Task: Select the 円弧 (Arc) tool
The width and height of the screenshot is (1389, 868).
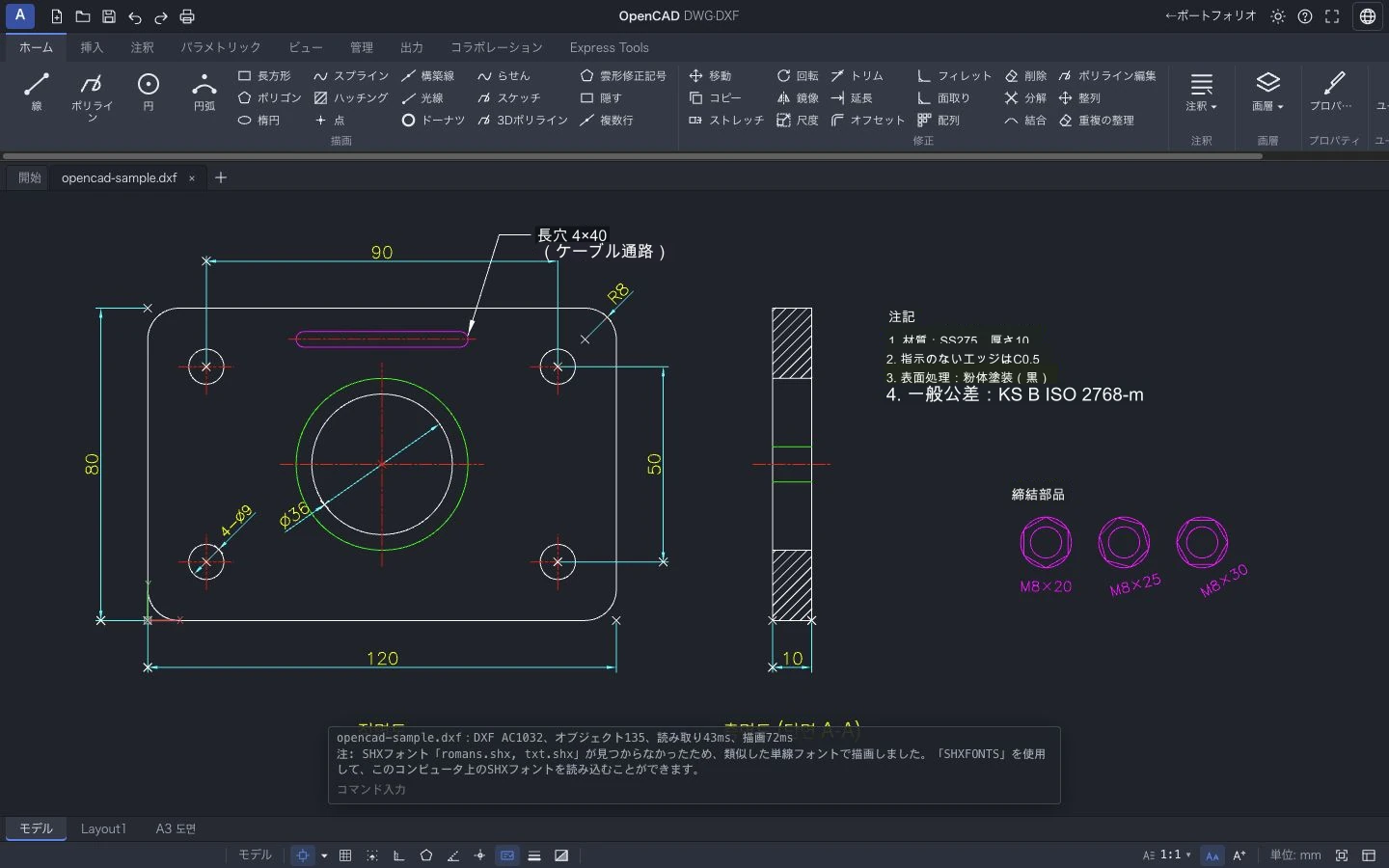Action: click(x=204, y=93)
